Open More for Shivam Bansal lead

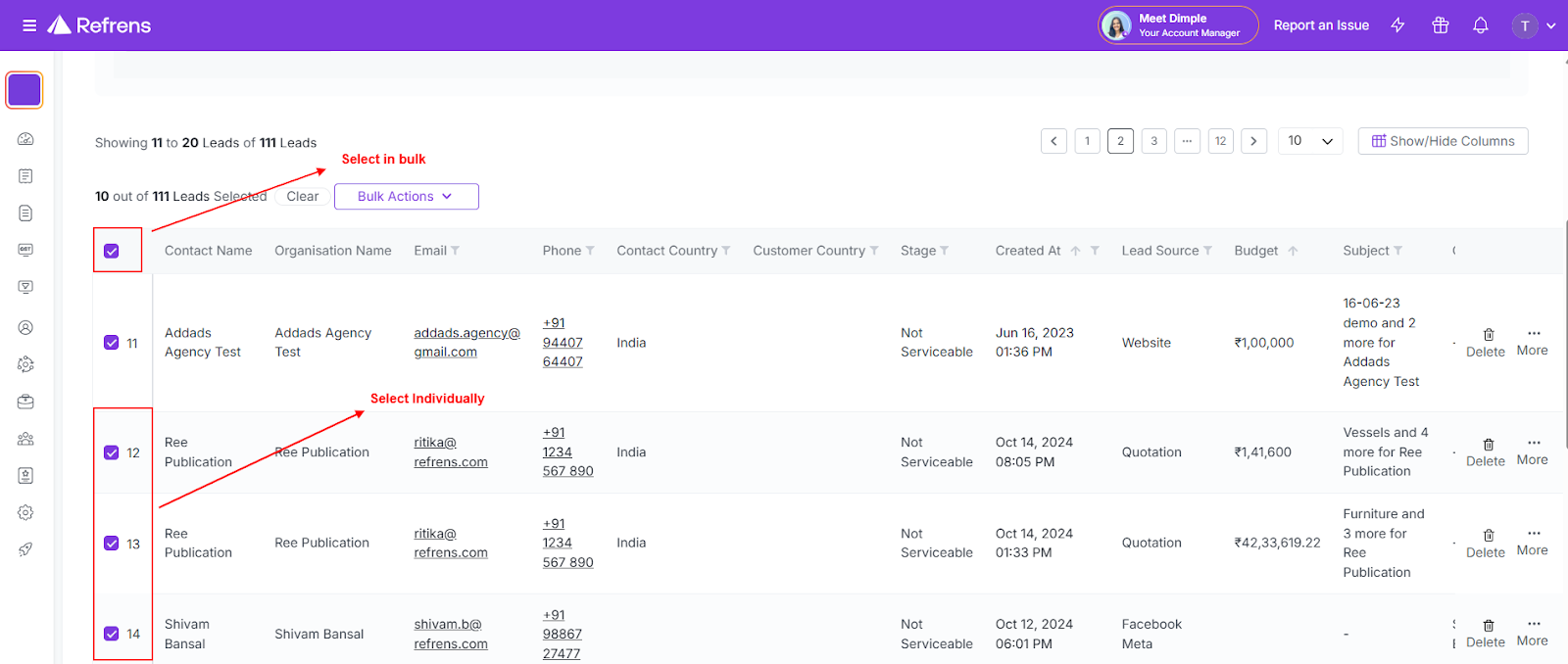(x=1533, y=633)
